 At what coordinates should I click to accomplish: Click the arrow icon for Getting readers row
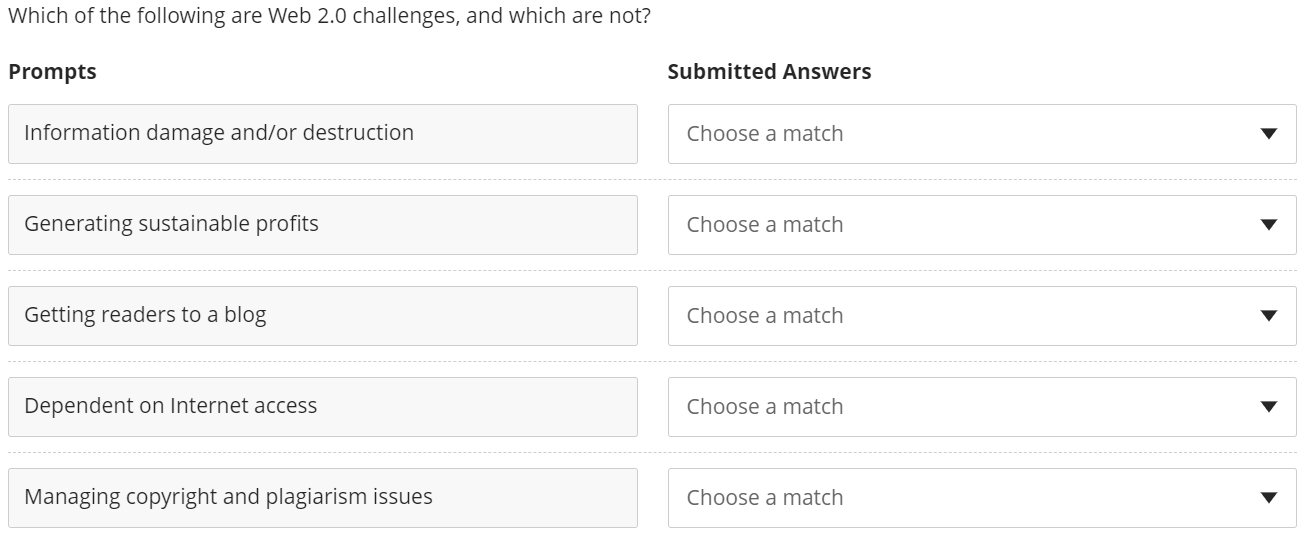point(1269,316)
